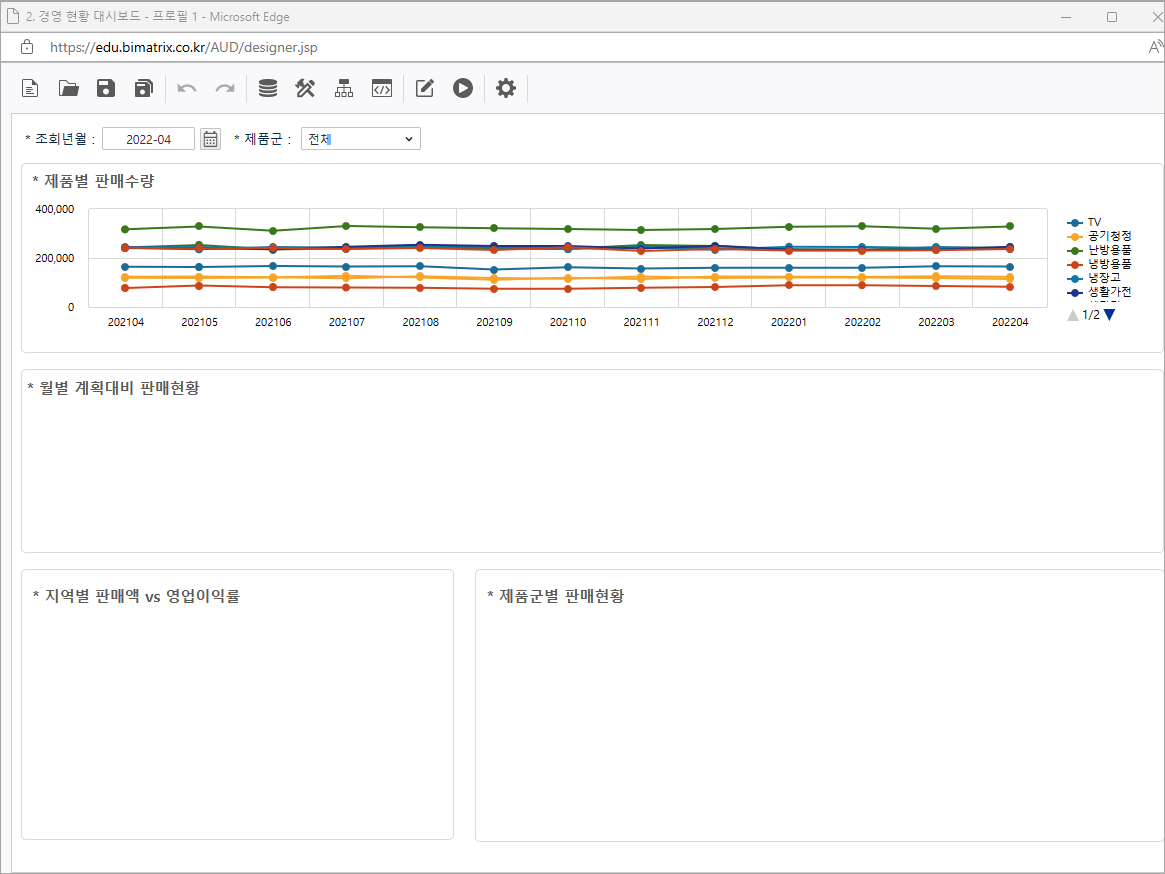Expand the 제품군 dropdown
This screenshot has height=874, width=1165.
(360, 139)
